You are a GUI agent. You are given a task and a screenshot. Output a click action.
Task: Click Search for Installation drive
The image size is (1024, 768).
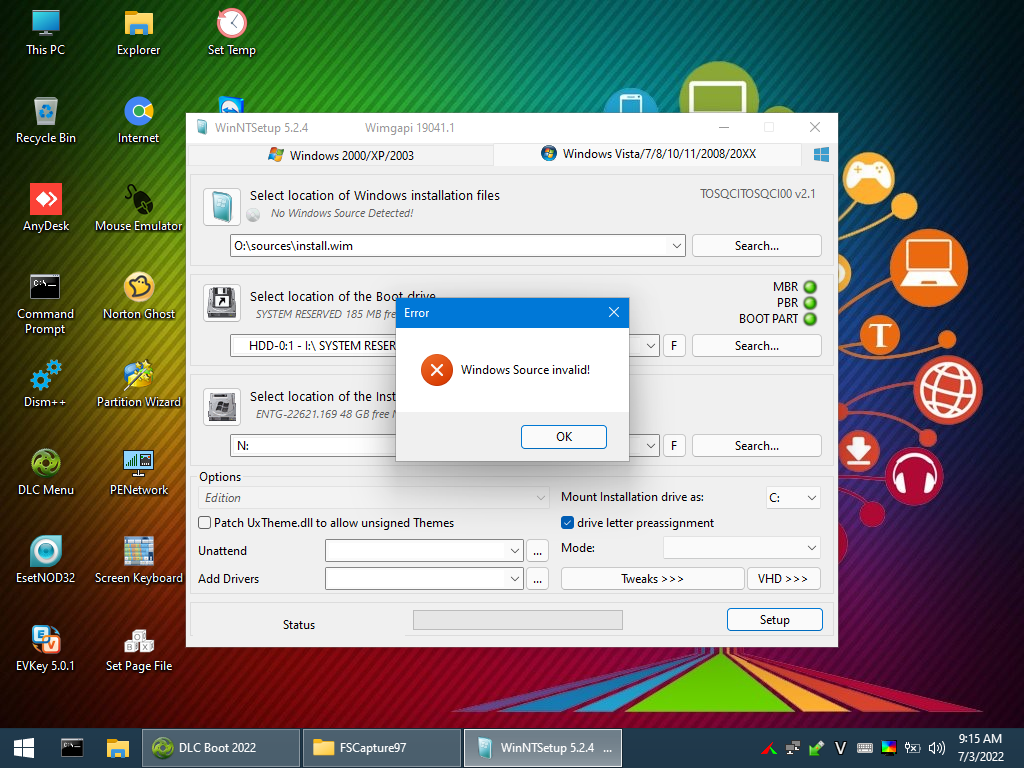tap(756, 445)
